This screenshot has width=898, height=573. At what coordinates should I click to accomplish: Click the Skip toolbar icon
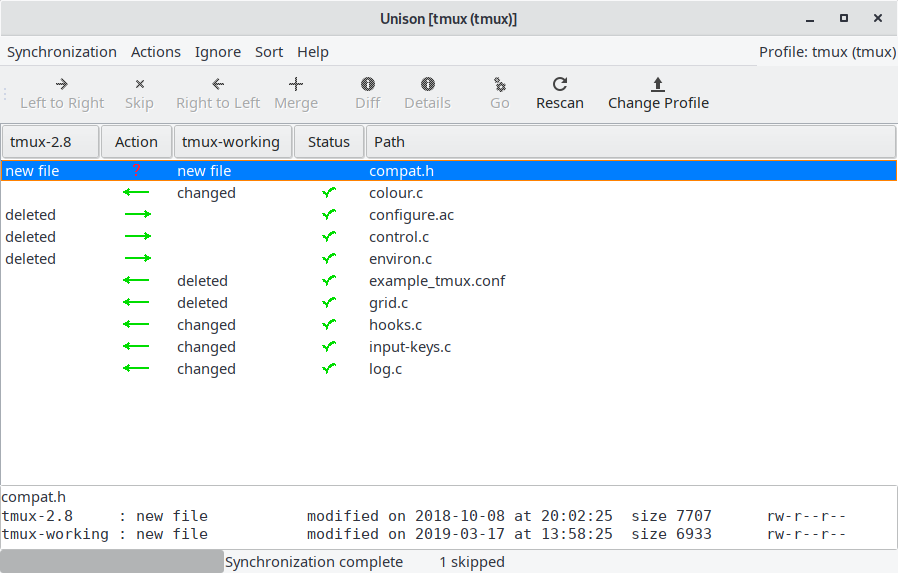pyautogui.click(x=140, y=84)
